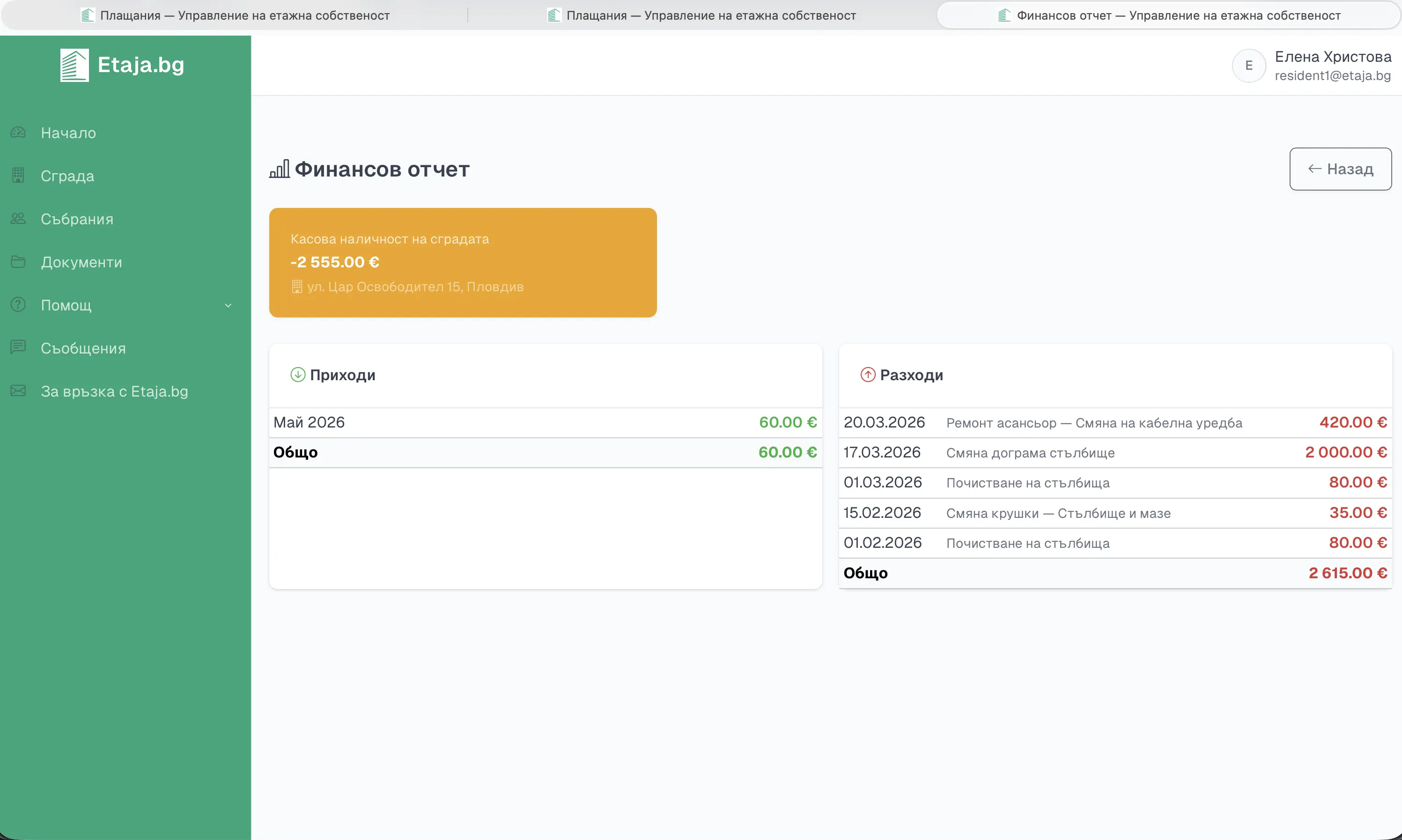This screenshot has height=840, width=1402.
Task: Click the red up-arrow icon next to Разходи
Action: tap(868, 375)
